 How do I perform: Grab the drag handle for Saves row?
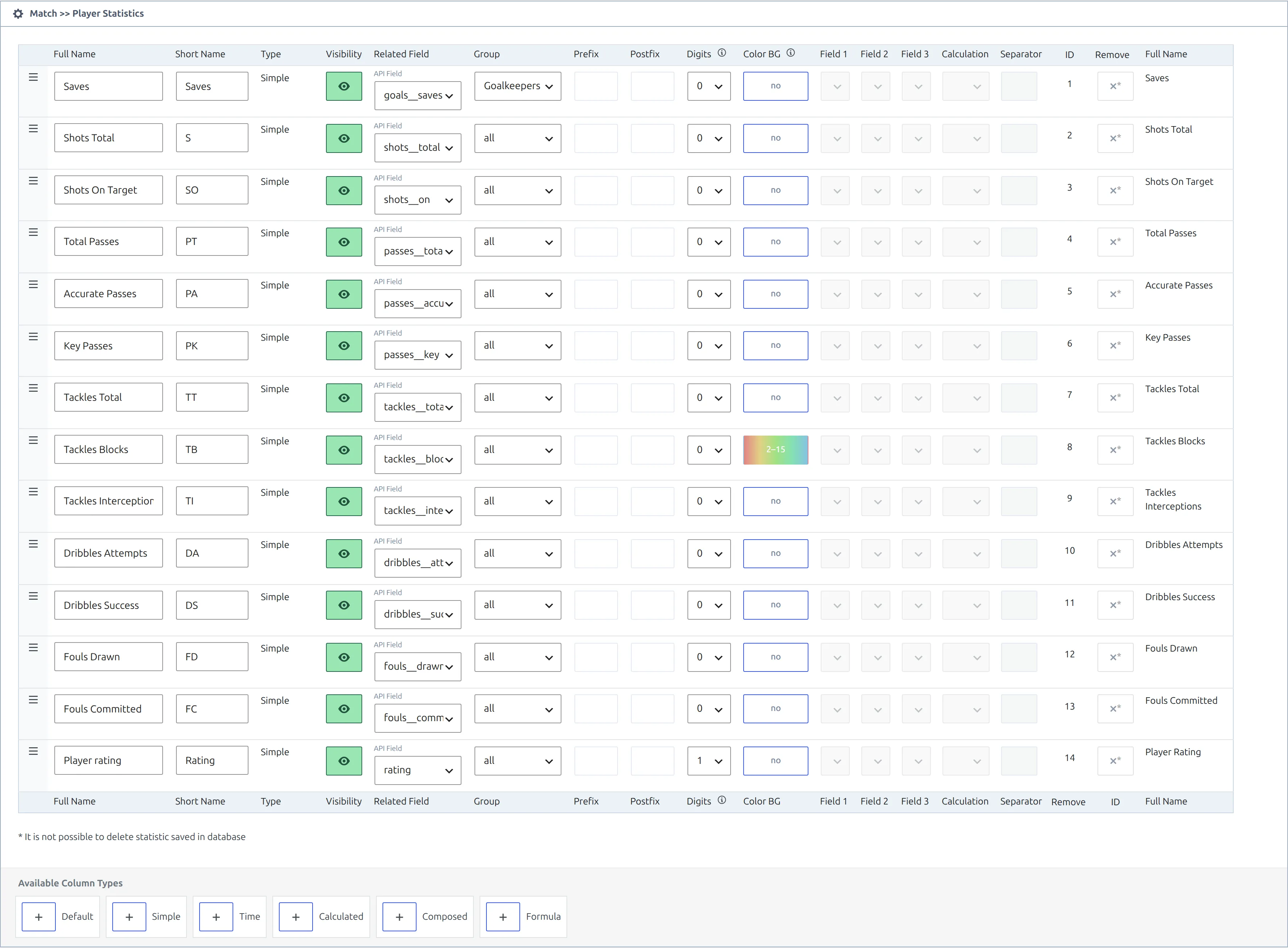[x=33, y=77]
